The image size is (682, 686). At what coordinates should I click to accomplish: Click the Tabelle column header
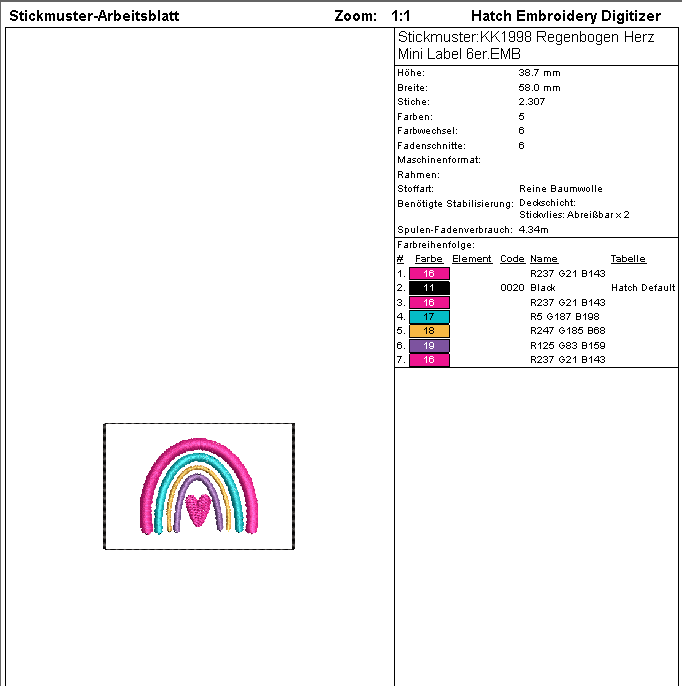pos(628,259)
